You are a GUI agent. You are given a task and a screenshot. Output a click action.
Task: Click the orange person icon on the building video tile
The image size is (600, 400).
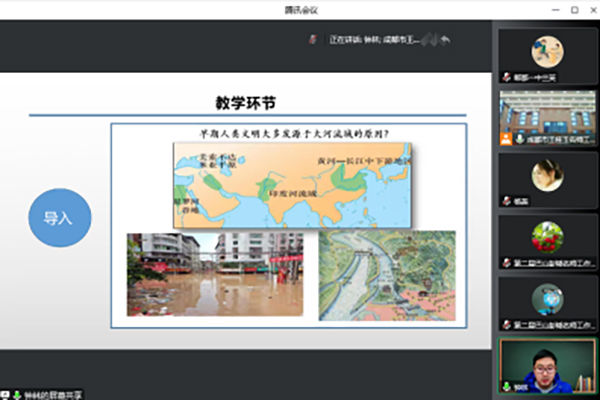(506, 139)
